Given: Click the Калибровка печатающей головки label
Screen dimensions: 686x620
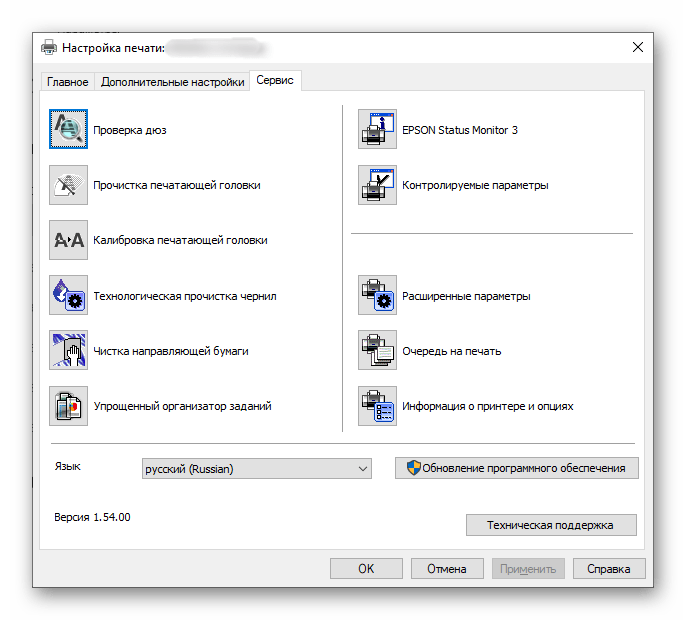Looking at the screenshot, I should click(180, 240).
